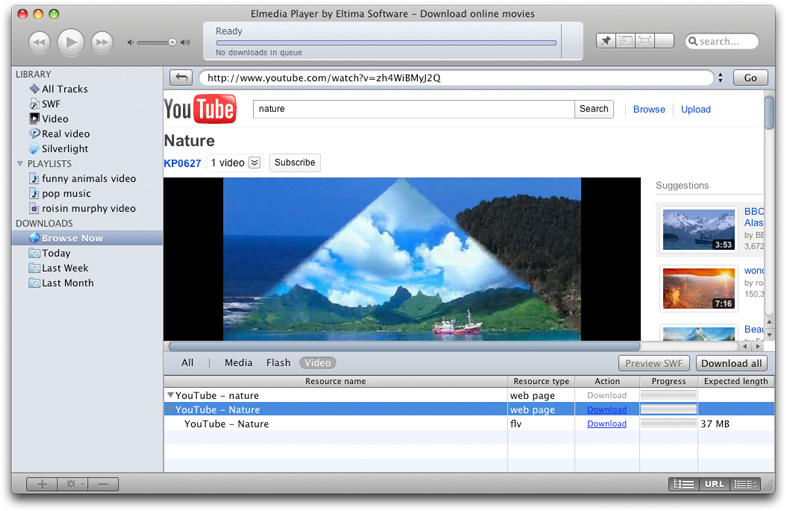Click the vertical scrollbar of the web page

[769, 113]
